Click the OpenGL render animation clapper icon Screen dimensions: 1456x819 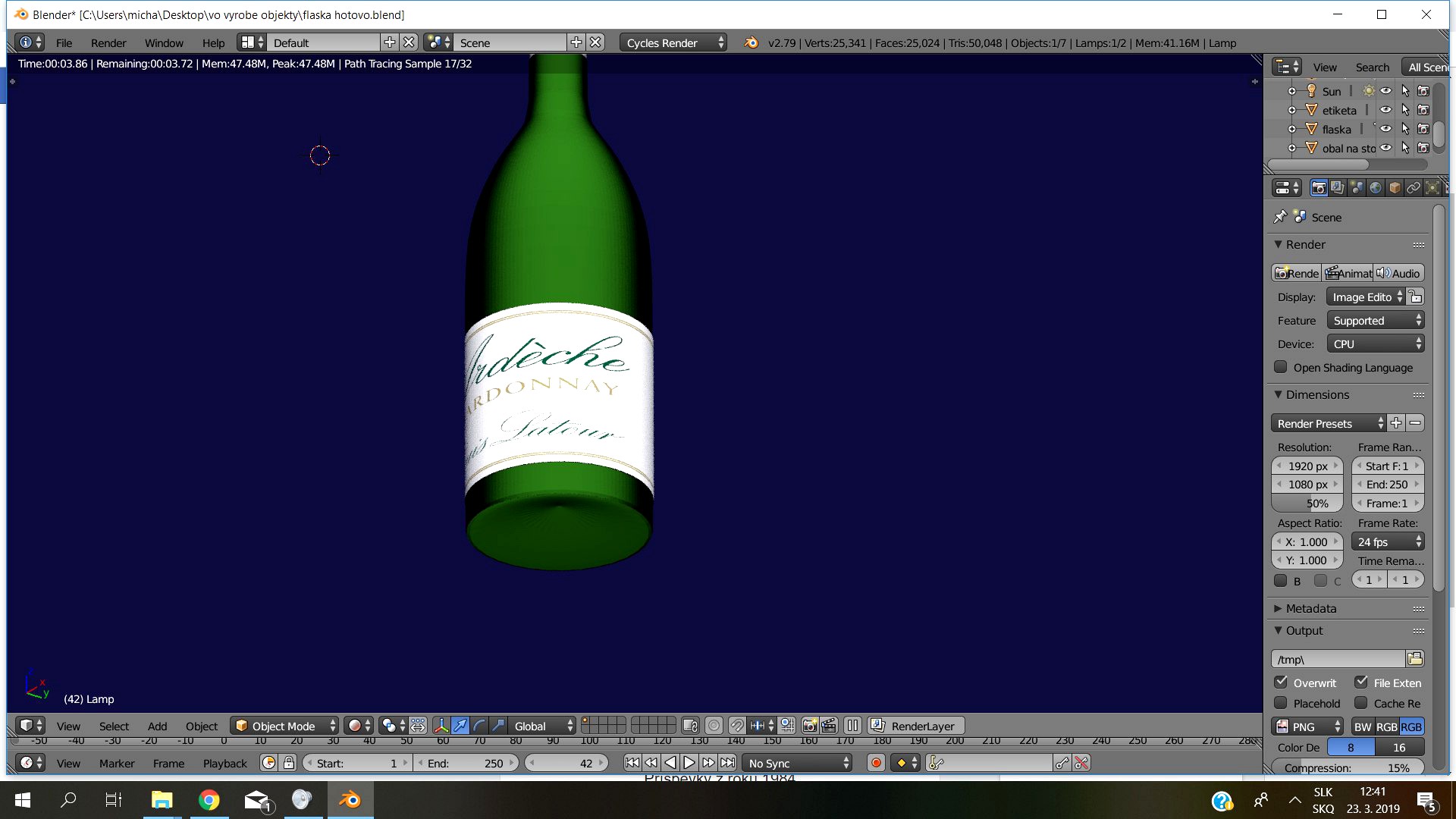(829, 726)
